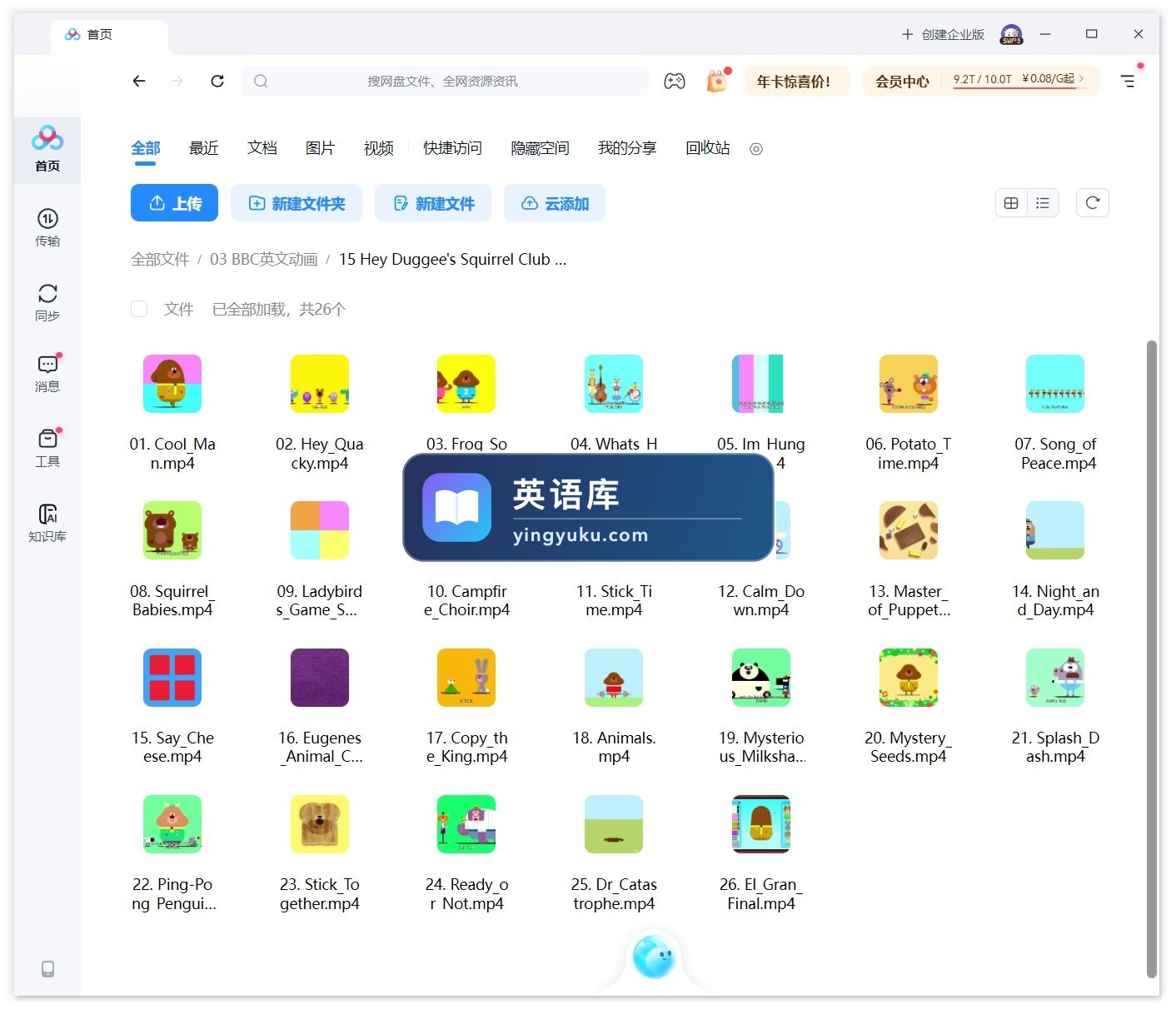The height and width of the screenshot is (1014, 1176).
Task: Click the forward arrow navigation icon
Action: point(177,81)
